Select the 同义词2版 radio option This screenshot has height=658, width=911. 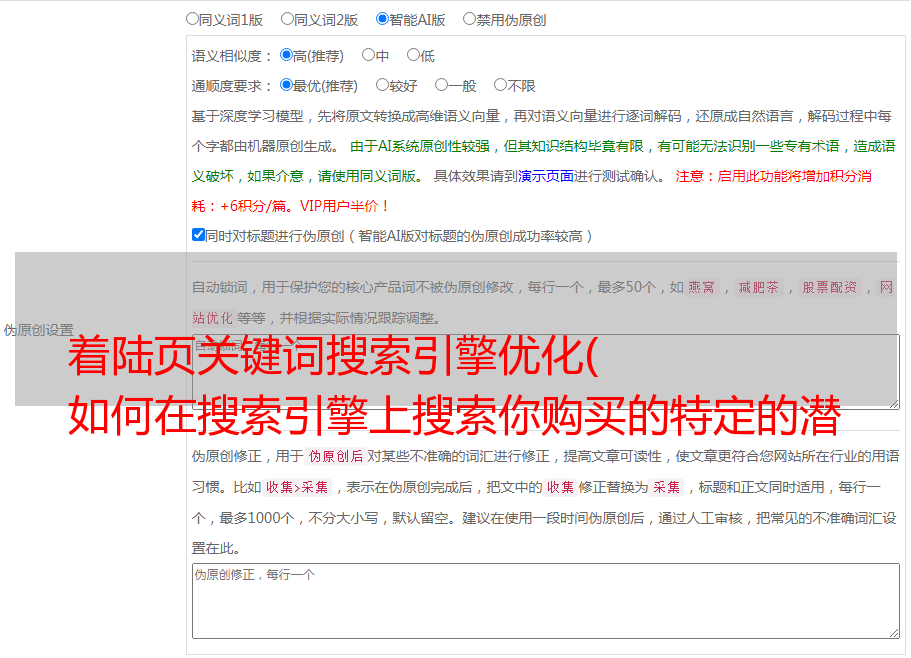coord(288,19)
